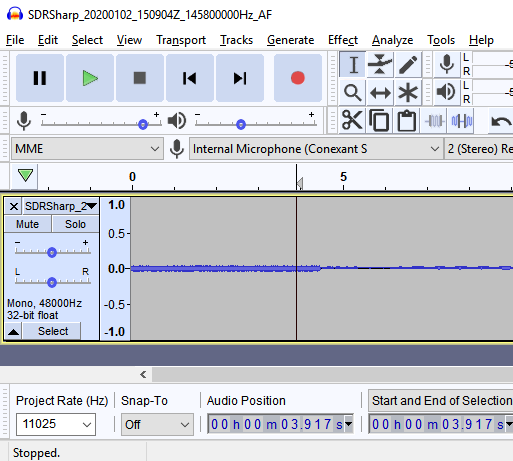Open the Help menu
Screen dimensions: 513x461
point(481,40)
